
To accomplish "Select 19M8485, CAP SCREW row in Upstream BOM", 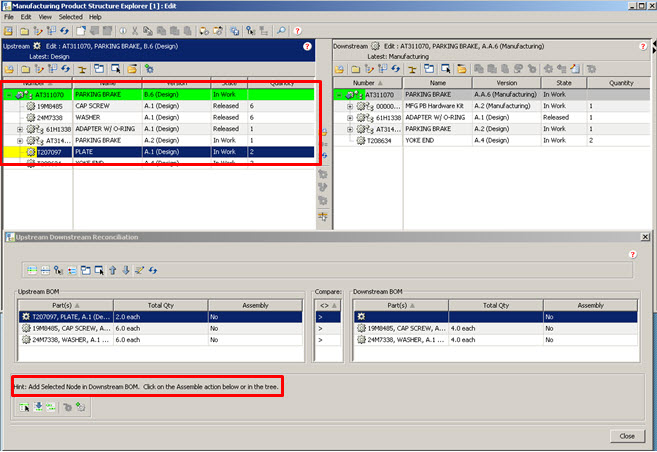I will coord(160,328).
